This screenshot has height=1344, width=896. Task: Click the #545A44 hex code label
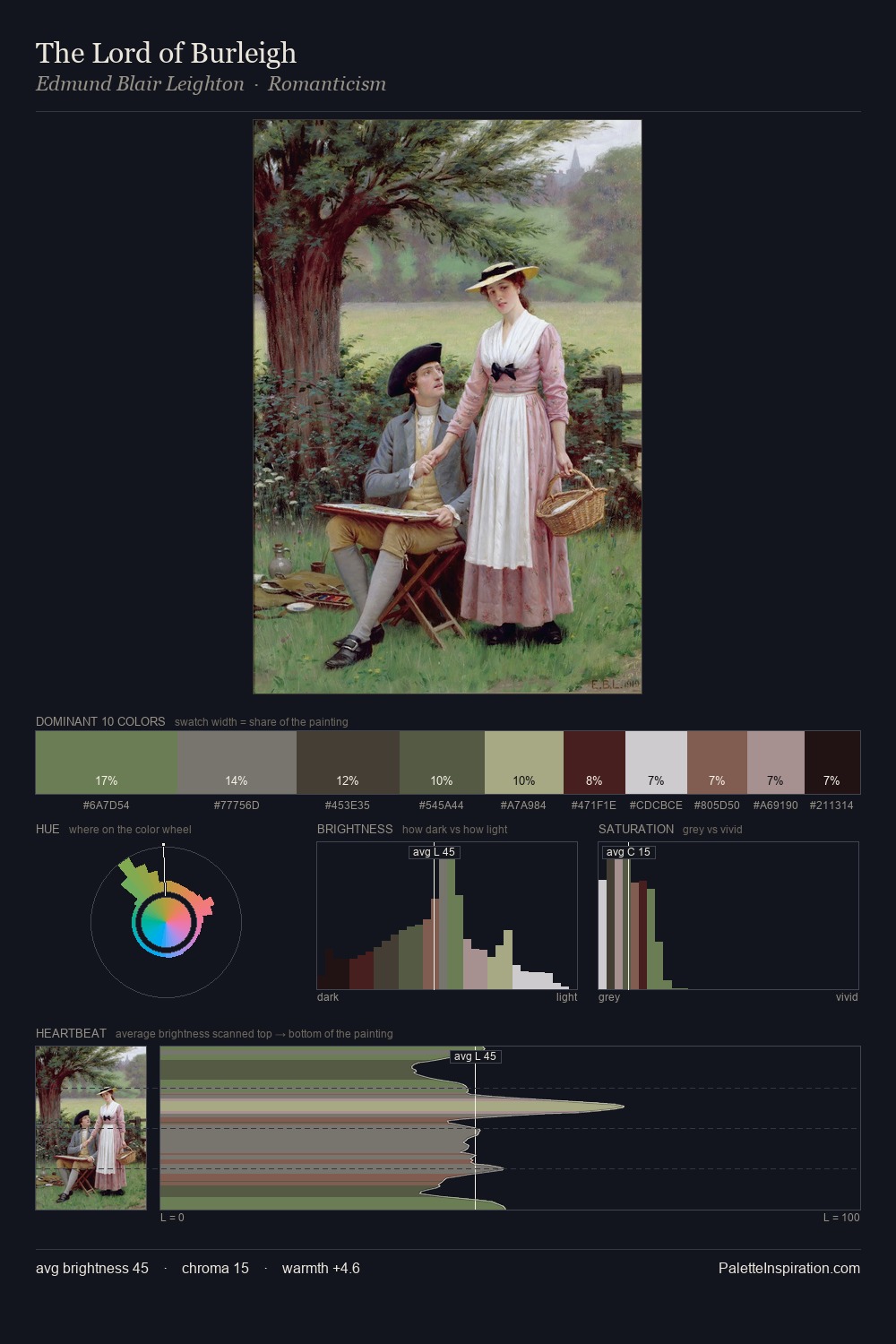tap(442, 806)
